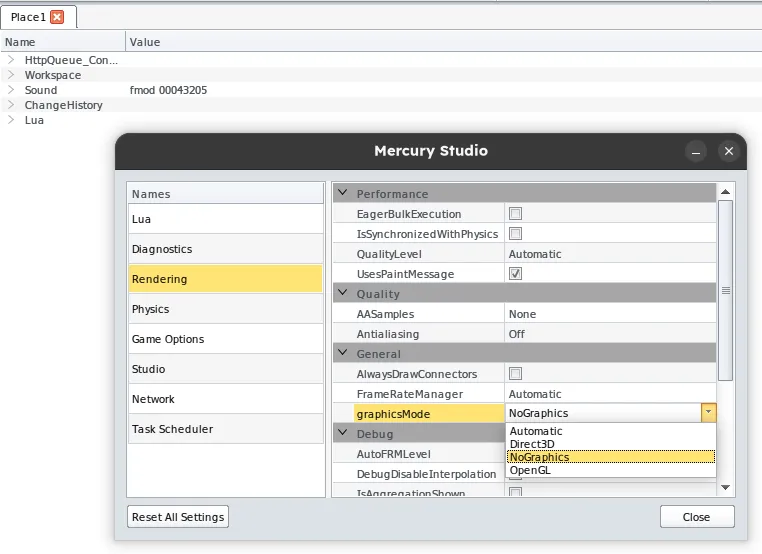This screenshot has width=762, height=554.
Task: Select Diagnostics in the Names list
Action: tap(225, 249)
